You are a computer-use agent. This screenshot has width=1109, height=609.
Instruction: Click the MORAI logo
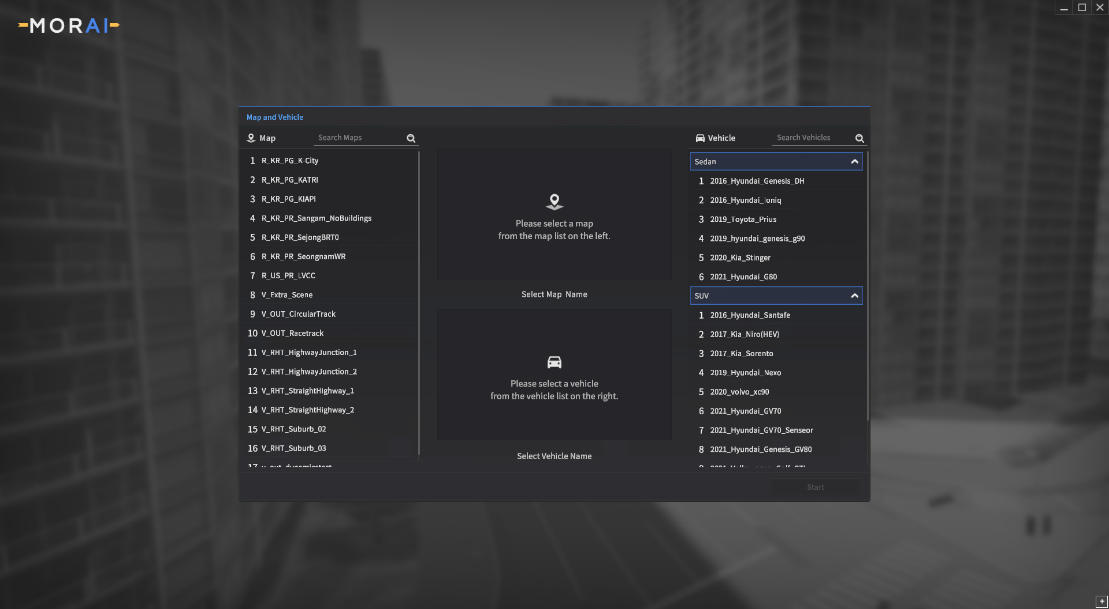(x=68, y=25)
